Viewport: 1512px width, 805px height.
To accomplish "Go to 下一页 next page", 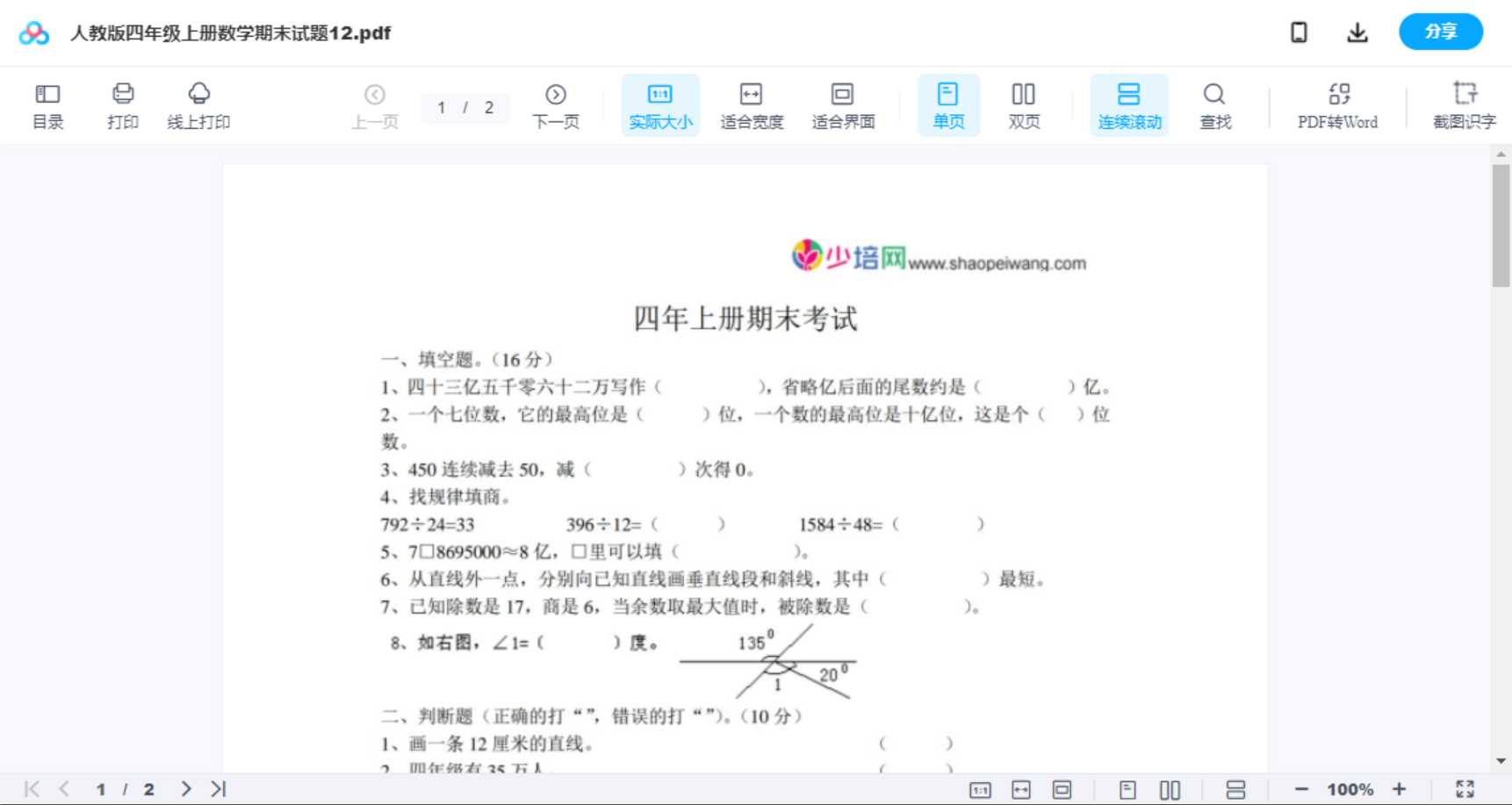I will (556, 104).
